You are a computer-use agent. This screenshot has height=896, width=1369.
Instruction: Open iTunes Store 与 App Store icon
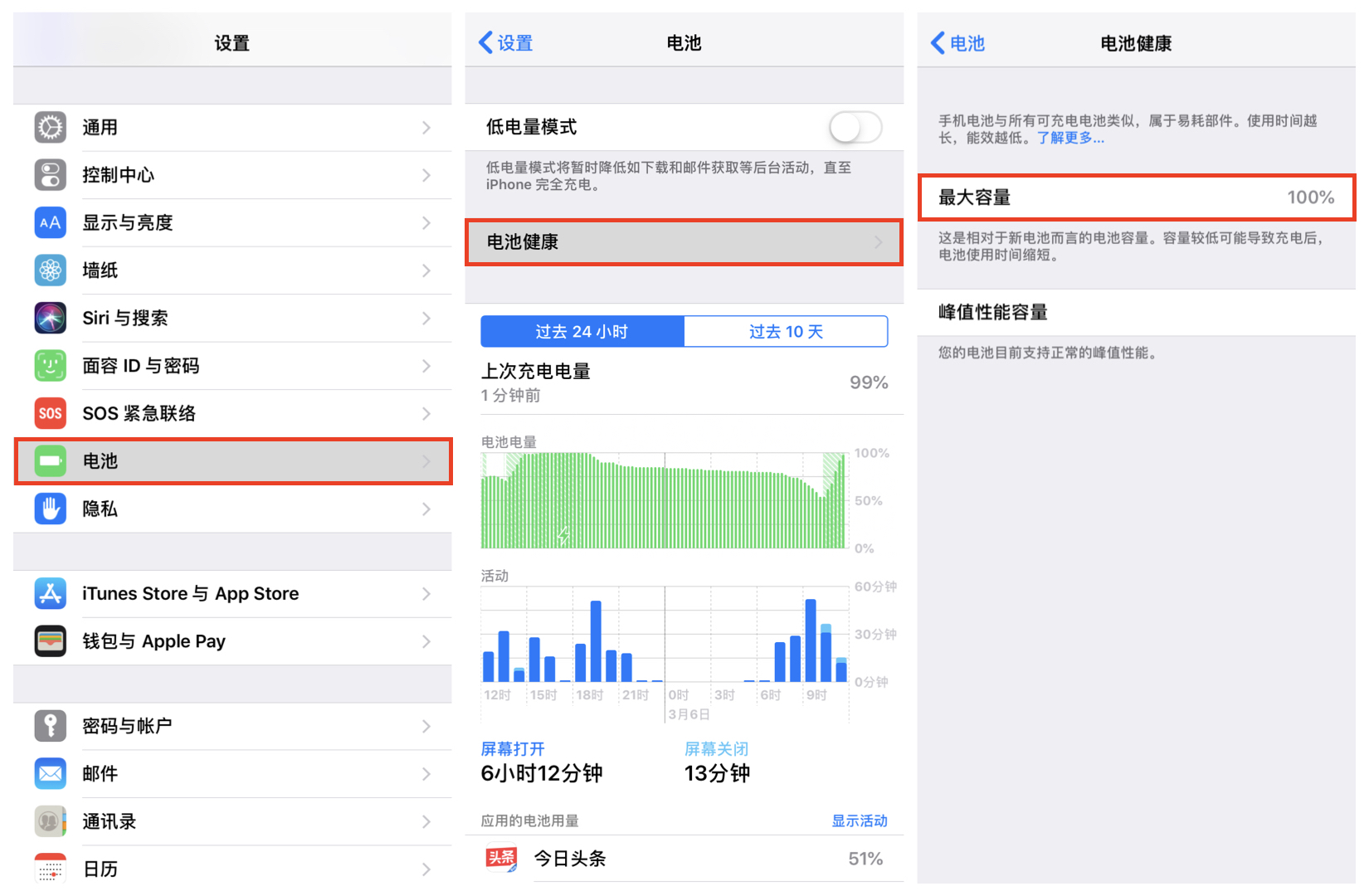click(50, 593)
